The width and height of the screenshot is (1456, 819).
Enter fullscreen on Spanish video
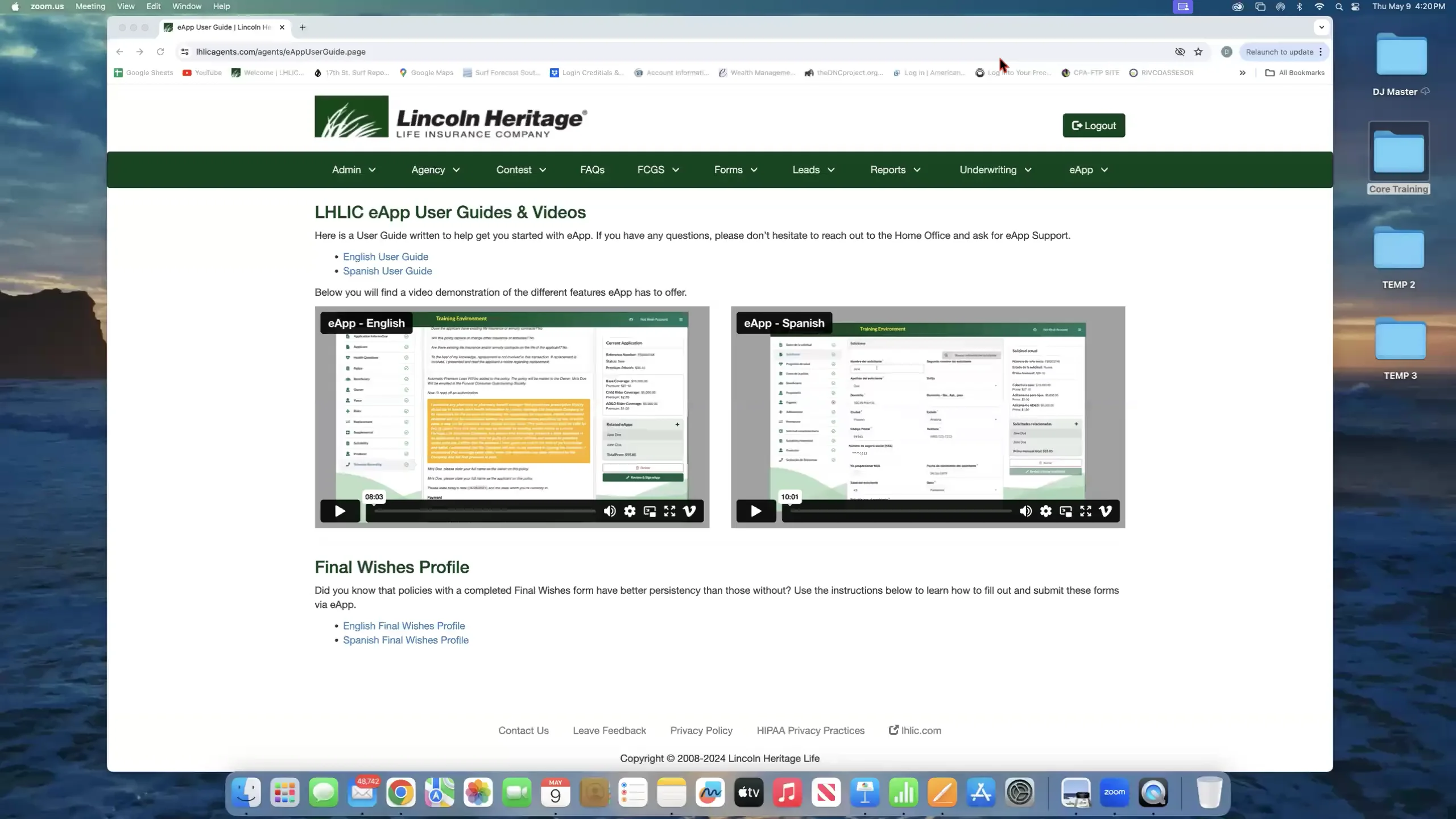(1086, 511)
